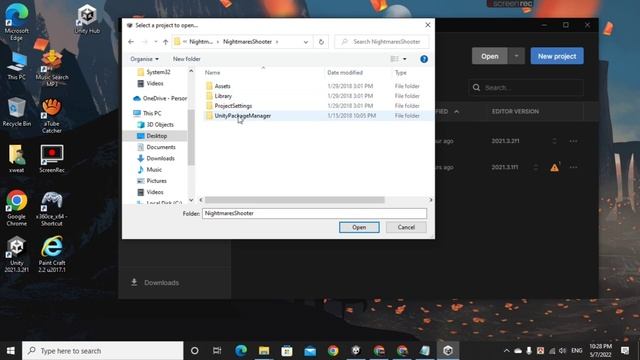The image size is (640, 360).
Task: Open File Explorer from taskbar
Action: pos(264,351)
